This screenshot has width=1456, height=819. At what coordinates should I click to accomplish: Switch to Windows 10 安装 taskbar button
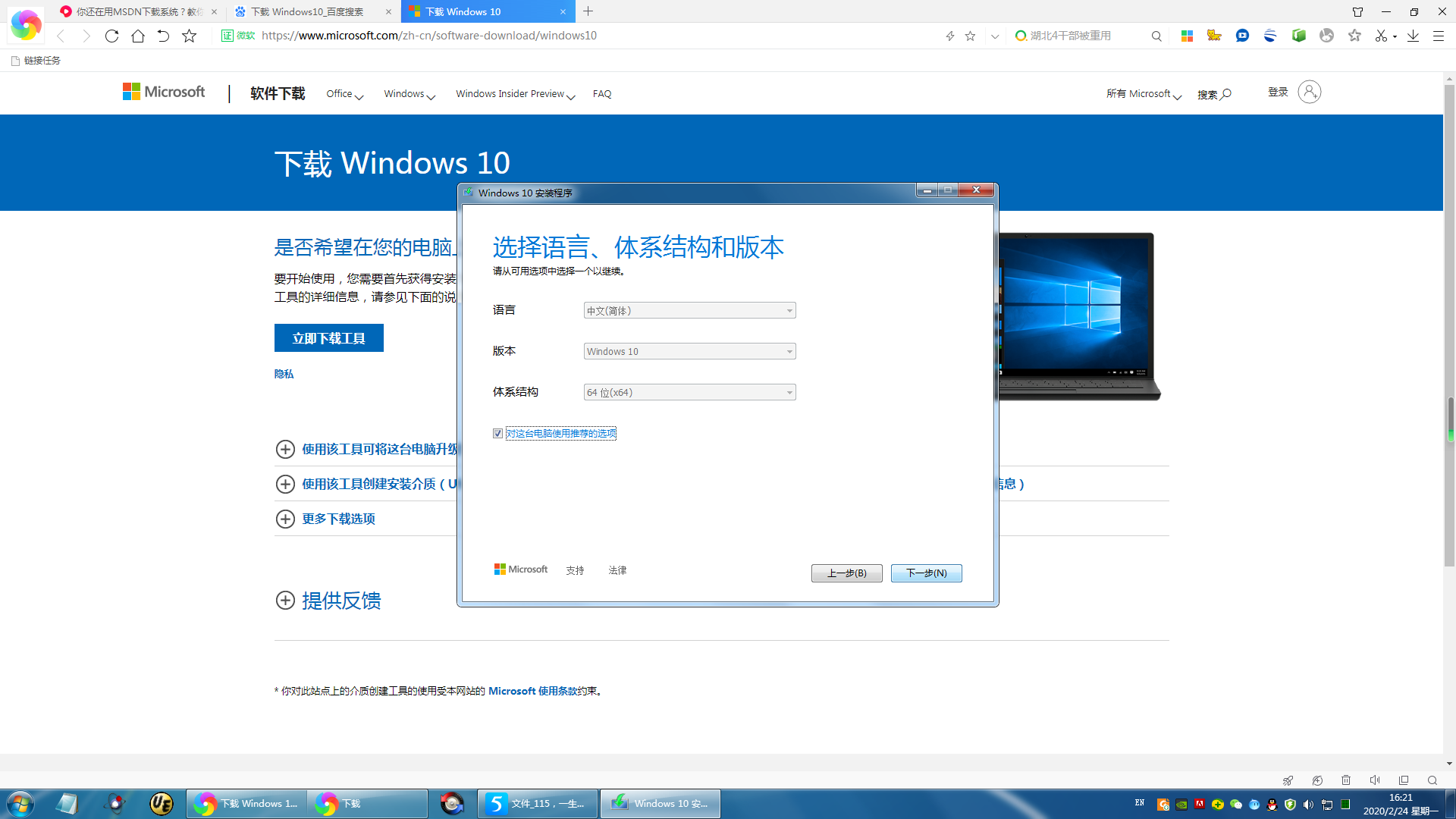click(660, 804)
